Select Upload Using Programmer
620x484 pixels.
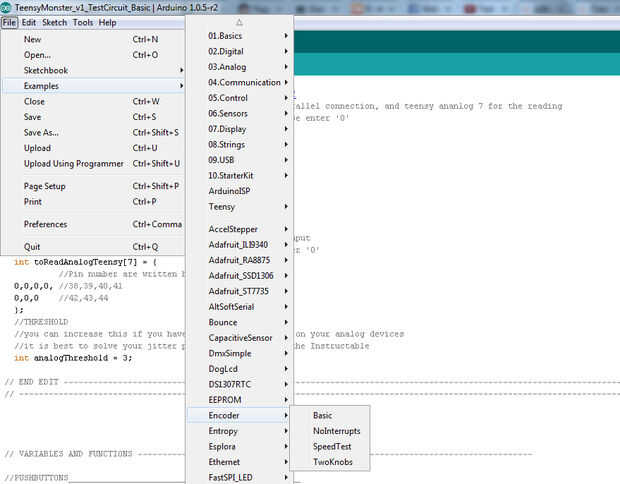93,163
